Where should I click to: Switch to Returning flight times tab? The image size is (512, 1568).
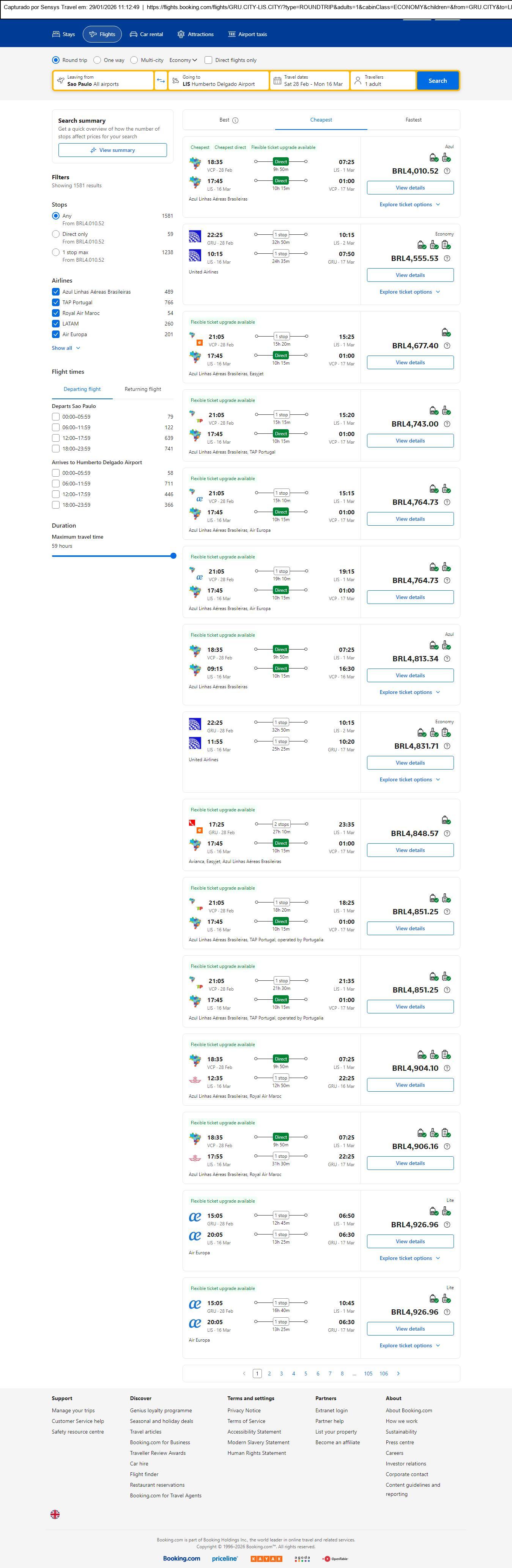[x=143, y=389]
